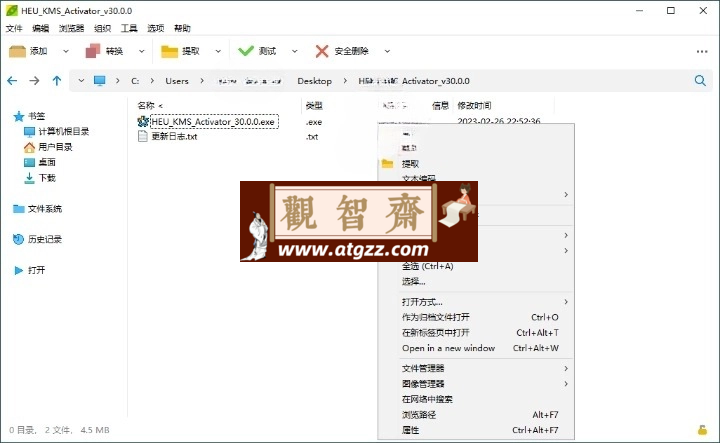720x443 pixels.
Task: Open the Convert (转换) dropdown arrow
Action: tap(141, 51)
